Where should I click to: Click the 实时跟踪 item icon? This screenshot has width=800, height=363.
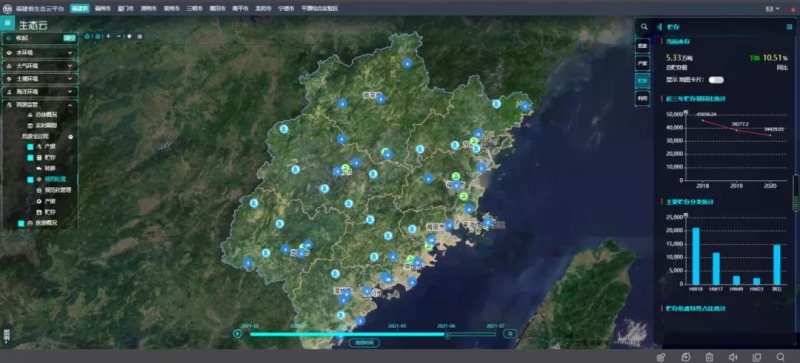pos(30,126)
